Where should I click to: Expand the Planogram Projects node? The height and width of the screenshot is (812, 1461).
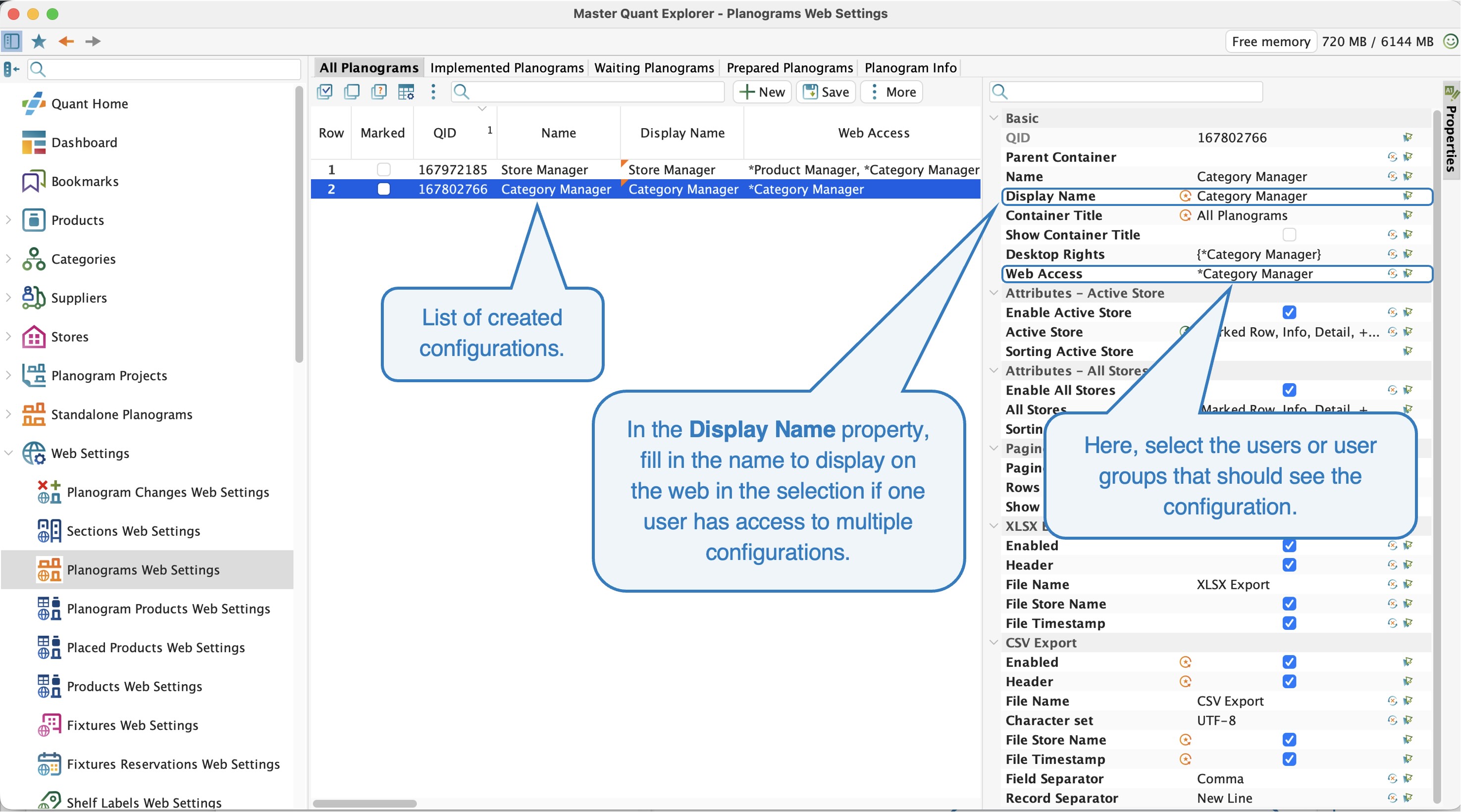(x=8, y=375)
